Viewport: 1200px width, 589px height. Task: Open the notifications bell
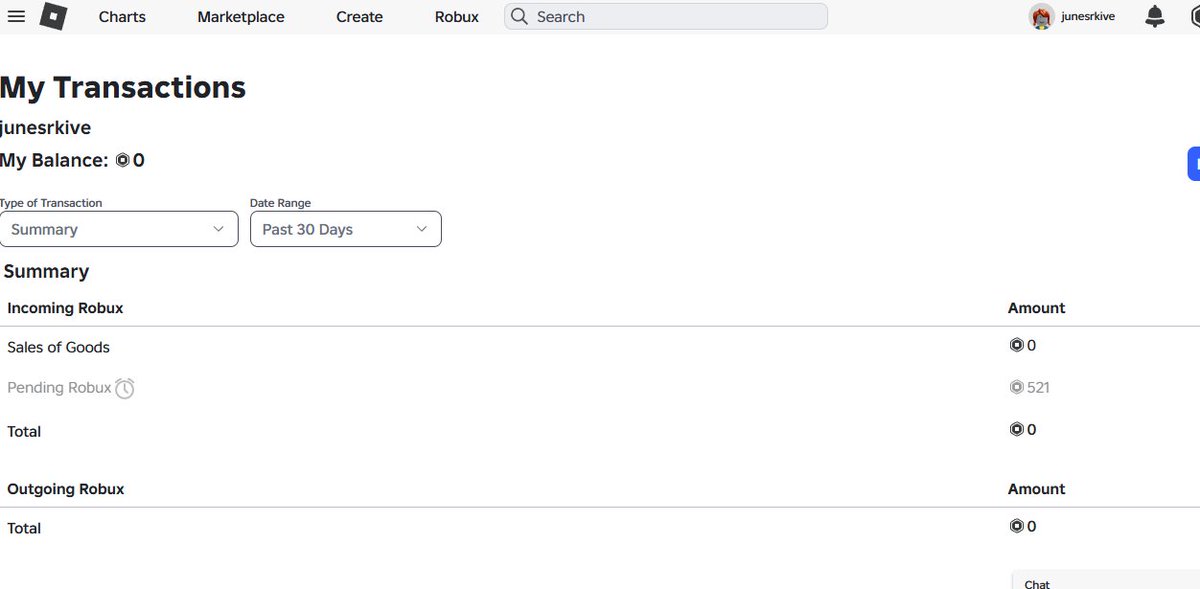click(x=1155, y=16)
